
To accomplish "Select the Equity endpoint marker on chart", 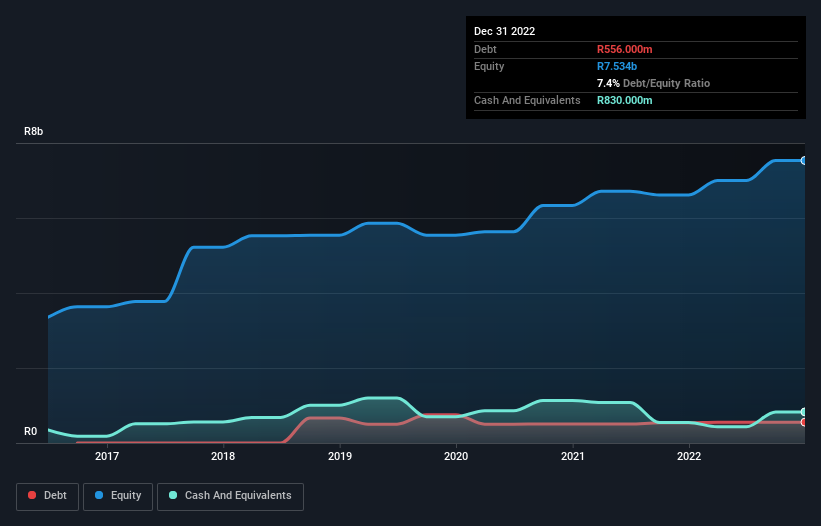I will (804, 161).
